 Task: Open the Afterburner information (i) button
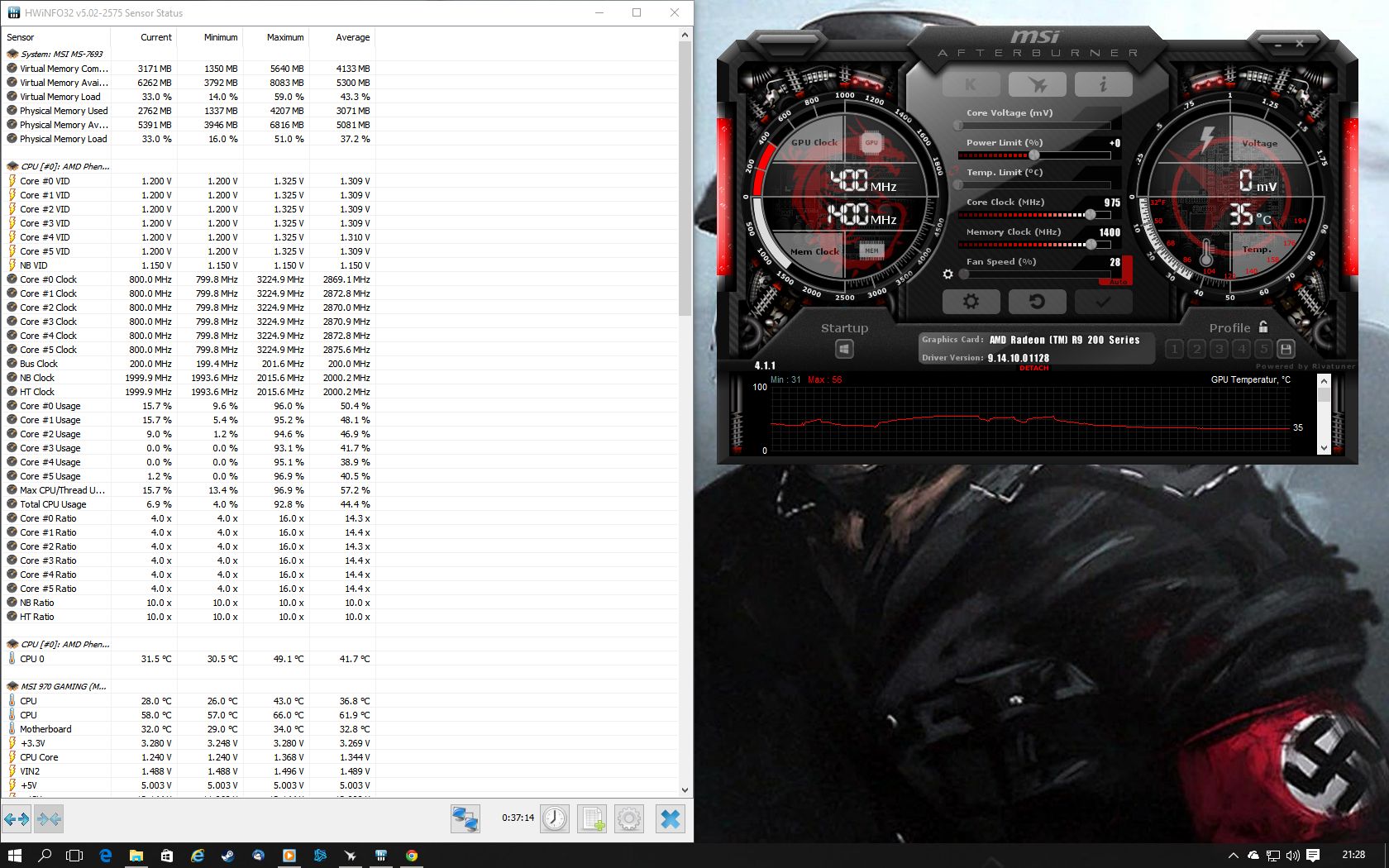tap(1103, 84)
